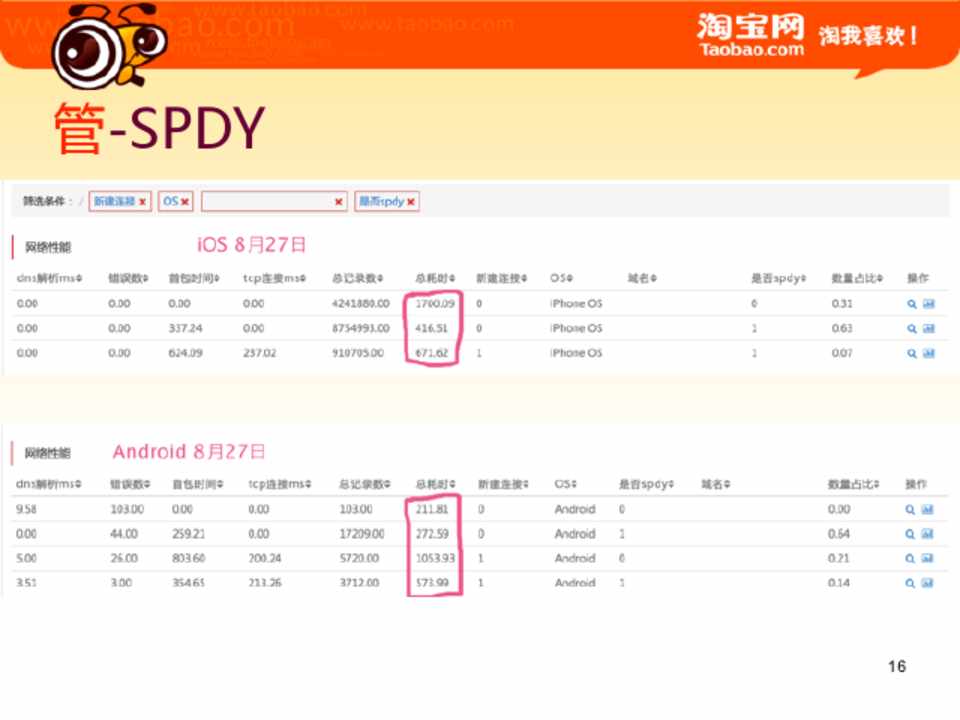Open the chart icon for the first Android row

928,509
